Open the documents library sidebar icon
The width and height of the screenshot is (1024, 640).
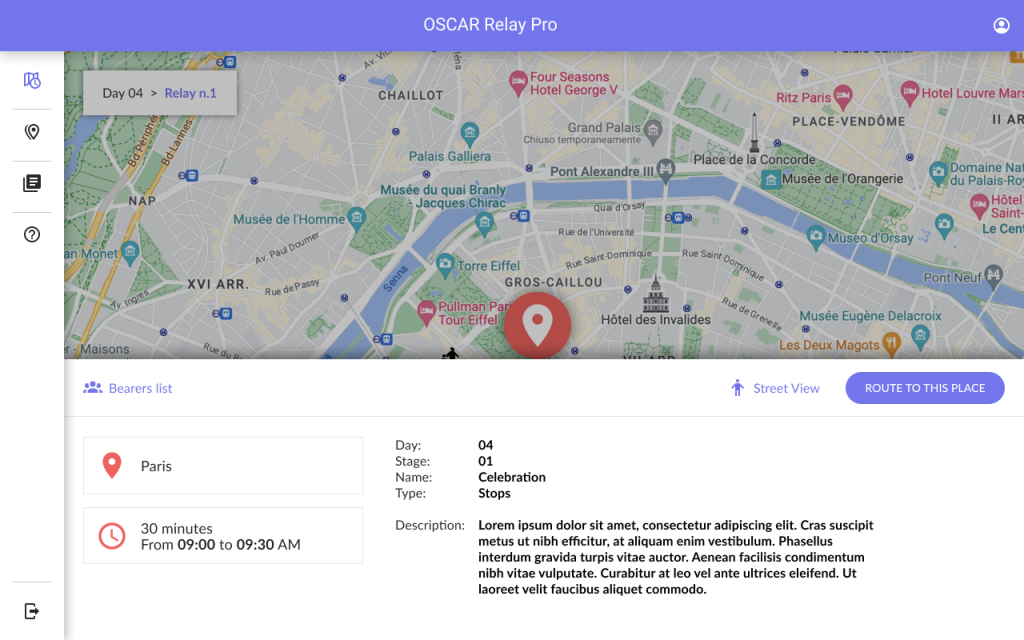(x=32, y=183)
